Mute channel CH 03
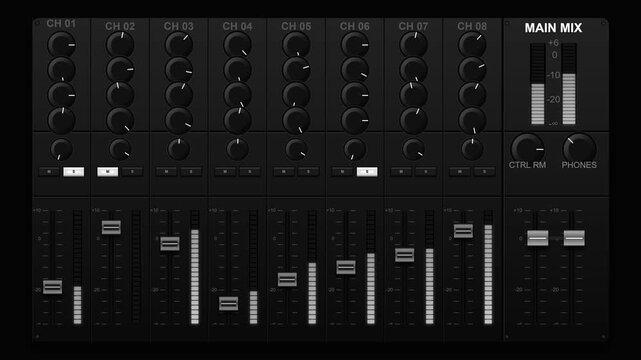This screenshot has height=360, width=641. (166, 172)
